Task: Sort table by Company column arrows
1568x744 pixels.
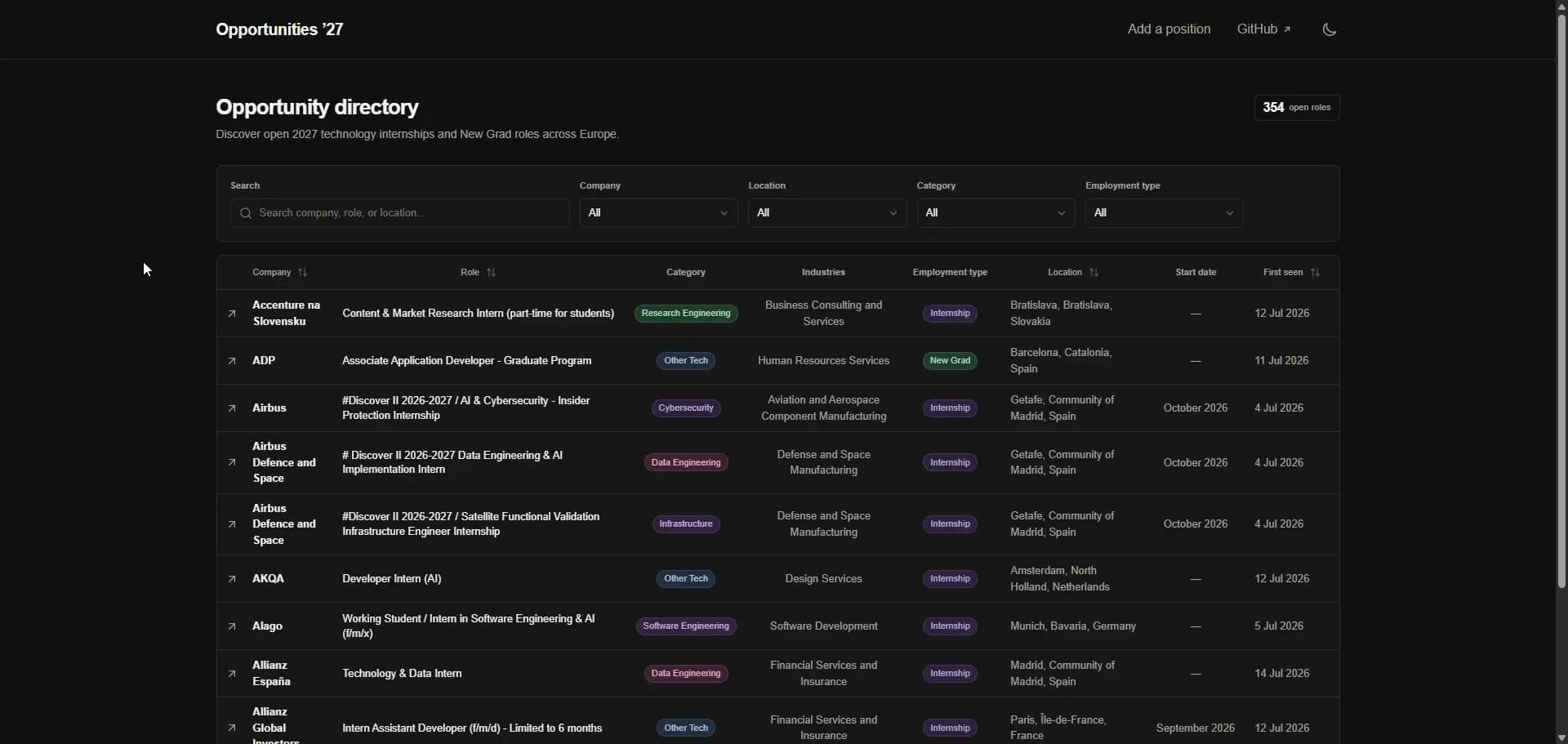Action: 303,273
